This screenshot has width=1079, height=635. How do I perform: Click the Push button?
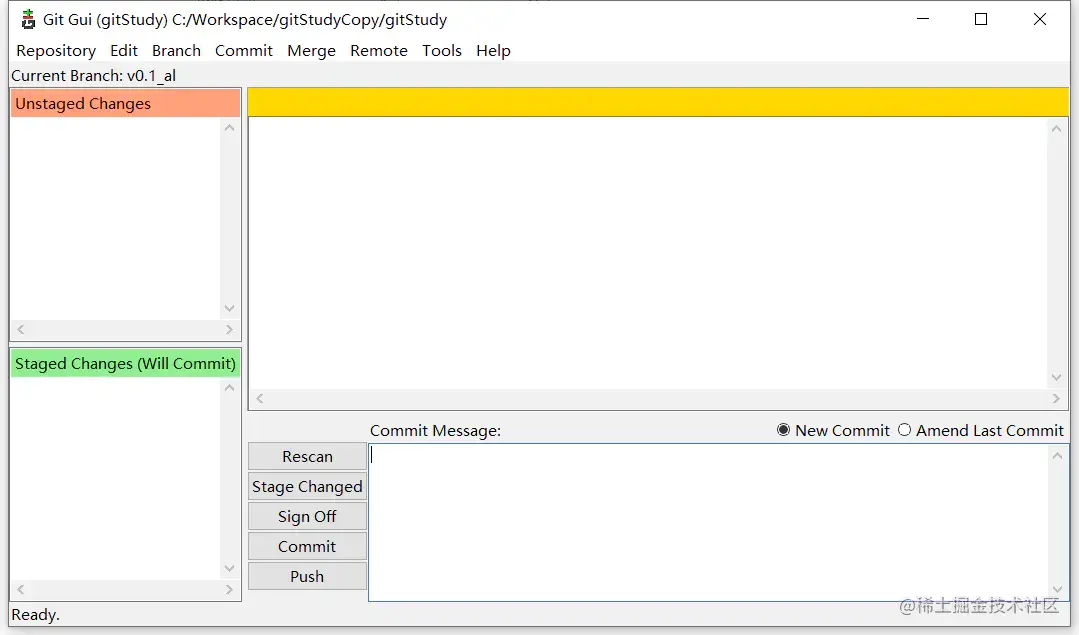tap(307, 577)
